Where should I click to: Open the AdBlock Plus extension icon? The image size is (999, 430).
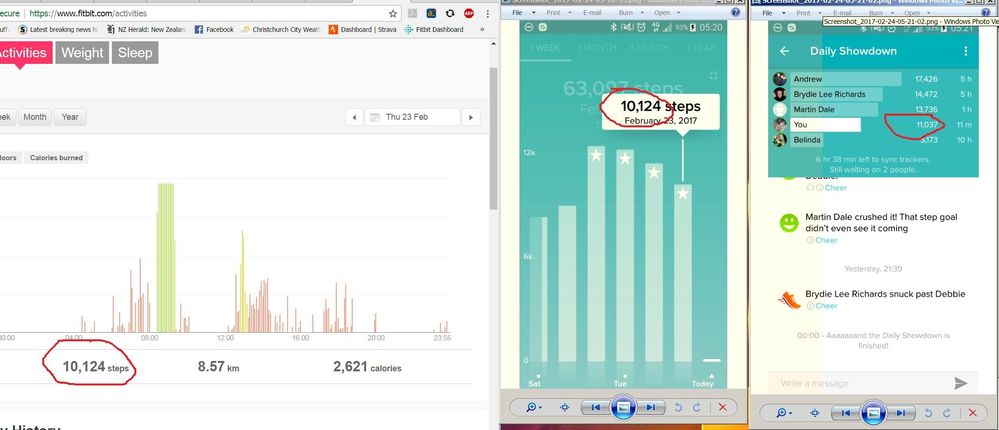pos(468,13)
